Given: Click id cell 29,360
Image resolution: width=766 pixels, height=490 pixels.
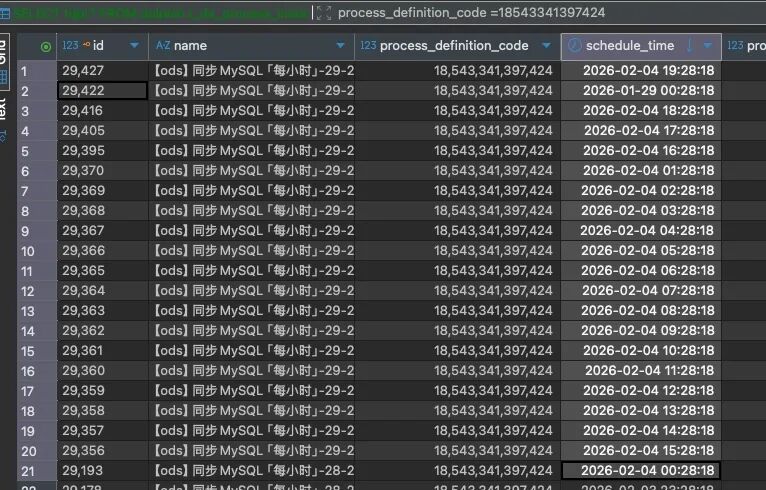Looking at the screenshot, I should 102,371.
